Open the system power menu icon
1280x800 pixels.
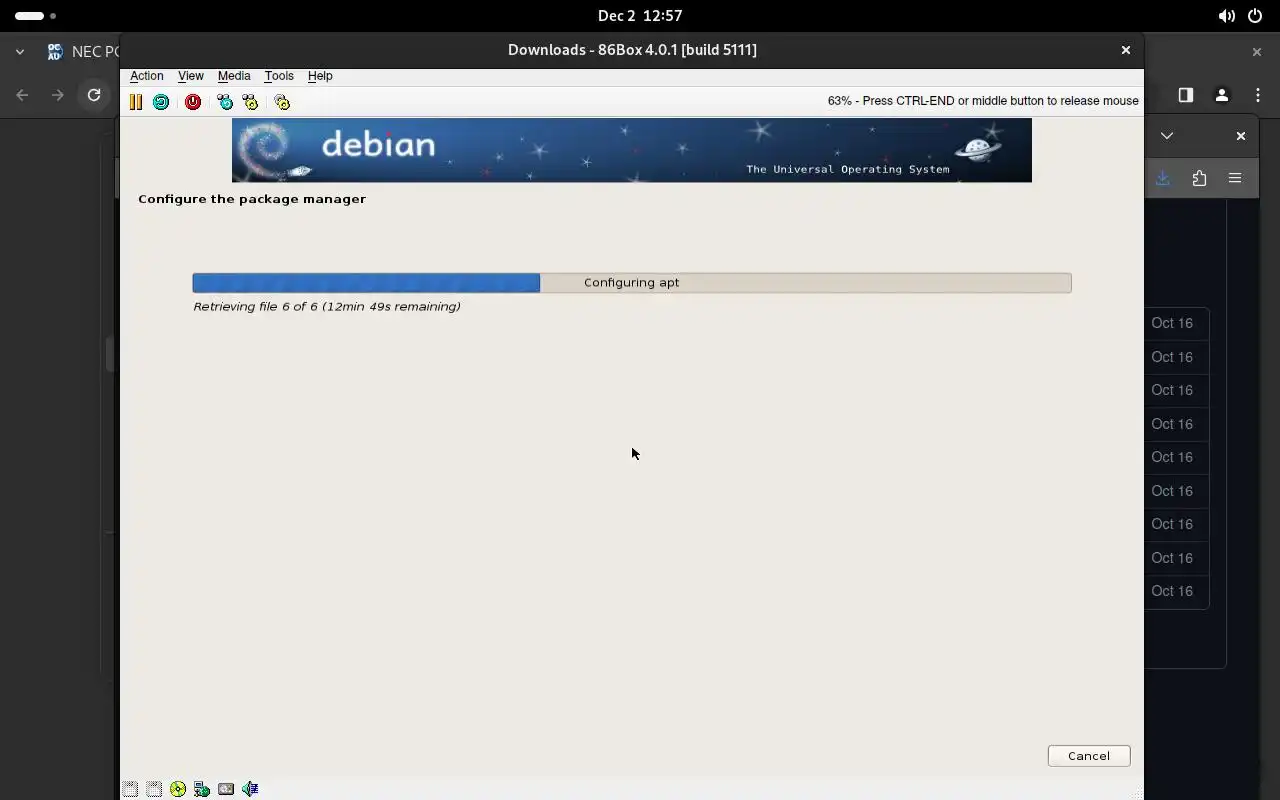(x=1257, y=16)
